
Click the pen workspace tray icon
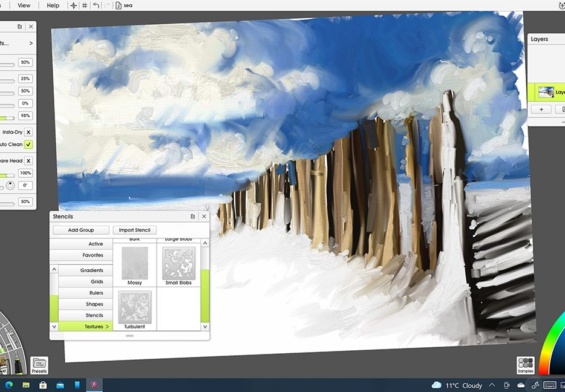(535, 386)
